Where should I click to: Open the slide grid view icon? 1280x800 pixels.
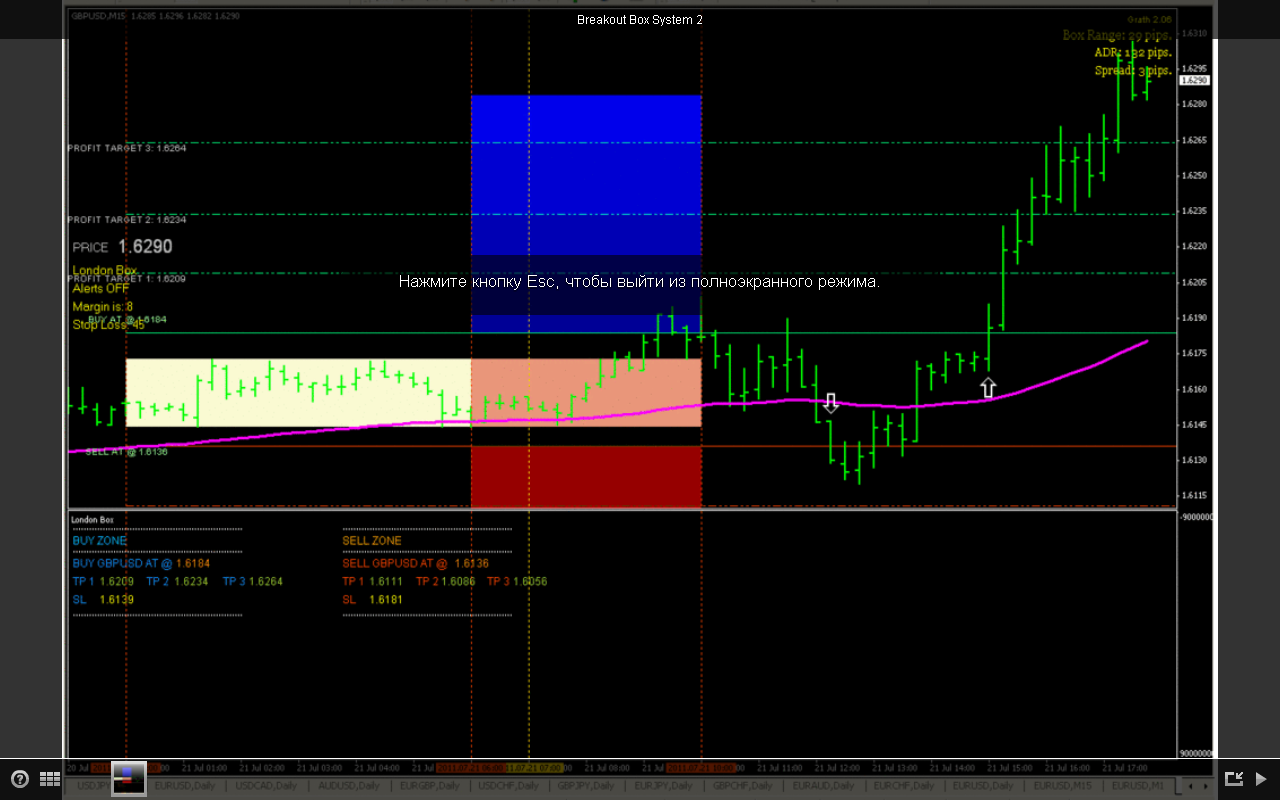coord(50,779)
